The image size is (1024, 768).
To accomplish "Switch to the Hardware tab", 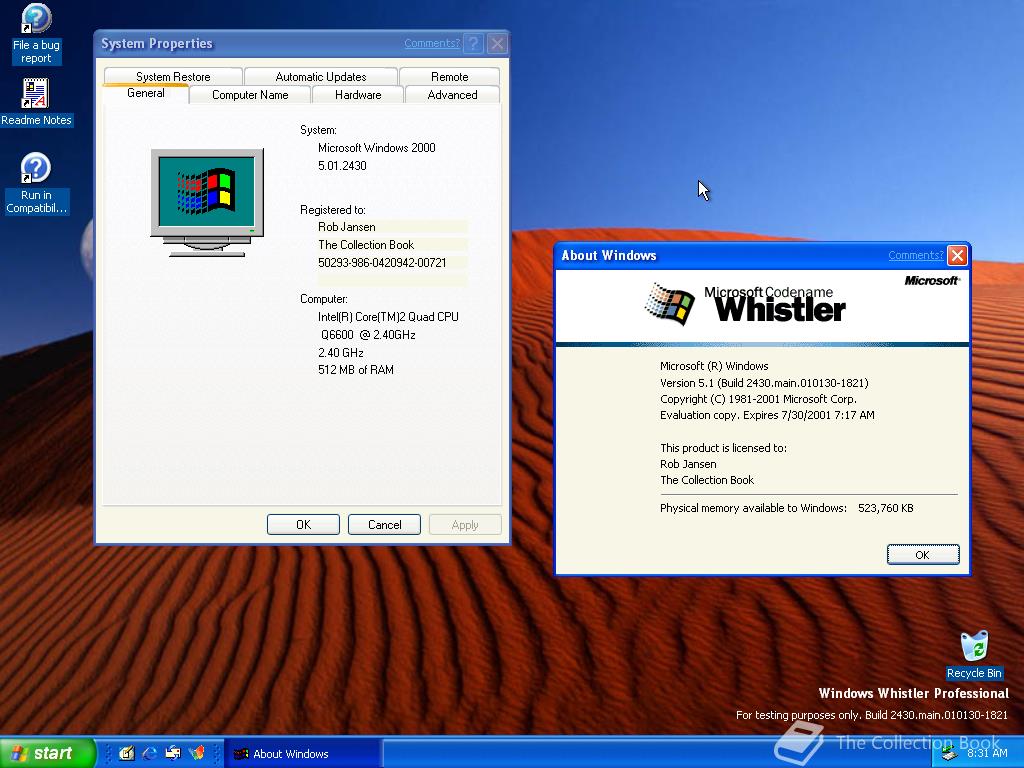I will tap(358, 95).
